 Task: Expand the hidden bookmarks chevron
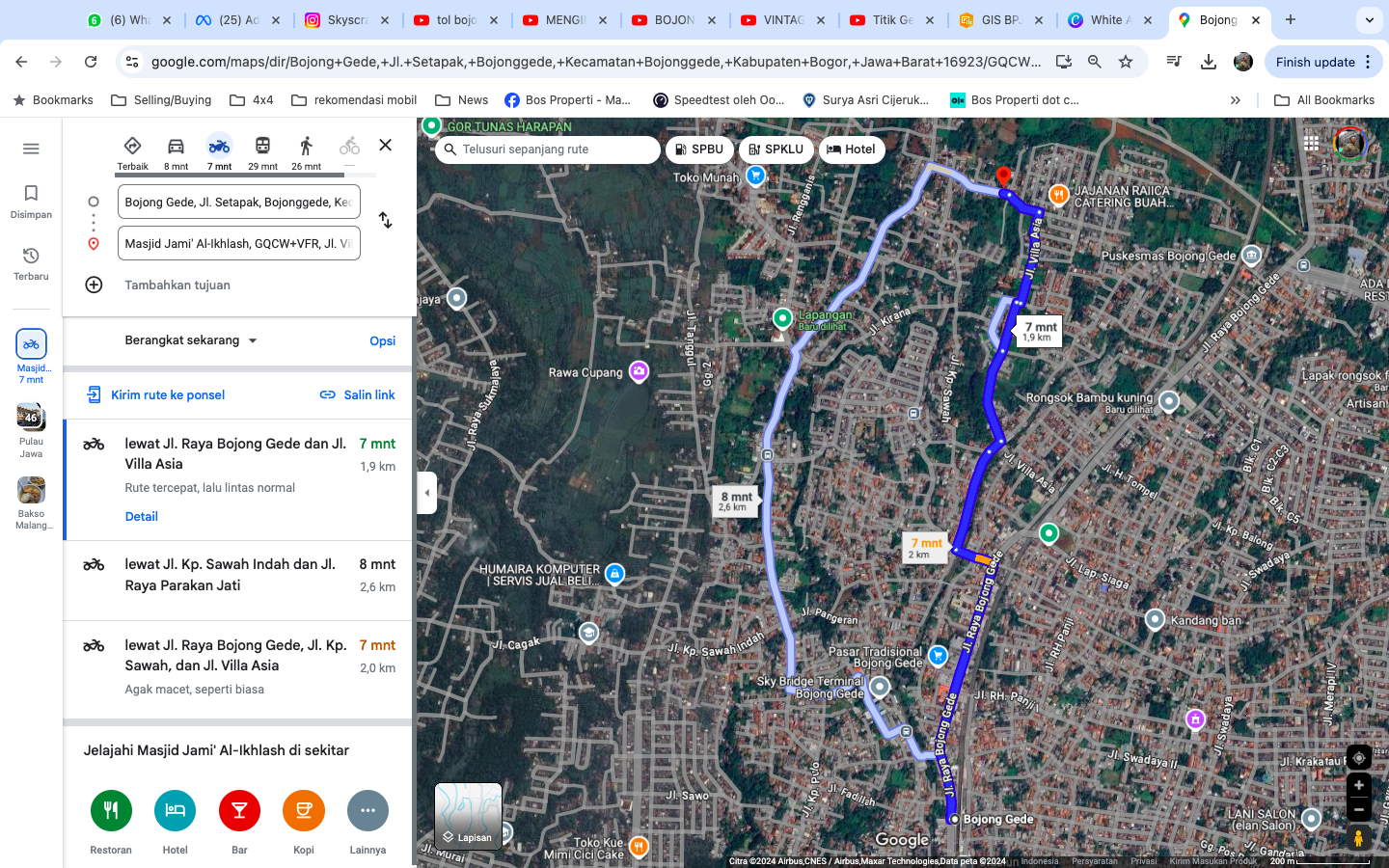1235,100
